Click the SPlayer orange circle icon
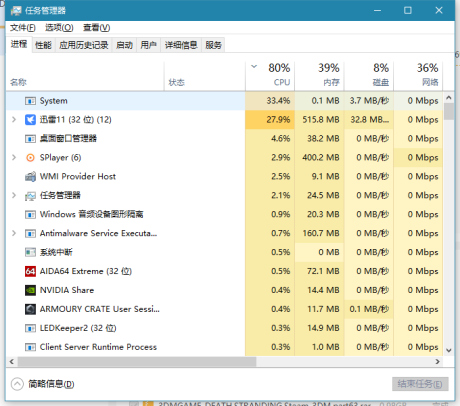Viewport: 460px width, 406px height. coord(30,157)
